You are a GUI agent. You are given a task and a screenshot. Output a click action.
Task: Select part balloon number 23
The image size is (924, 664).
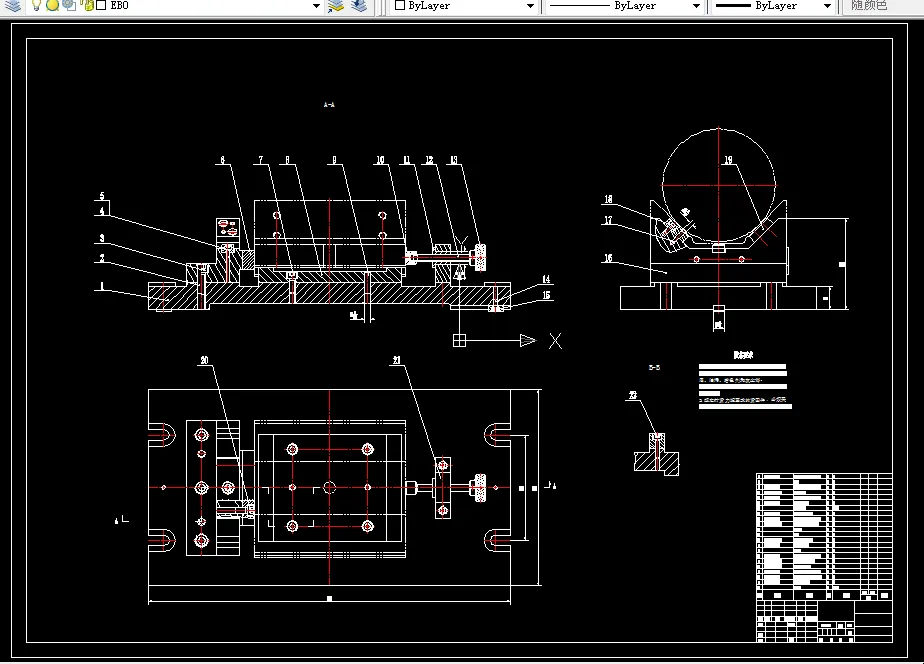click(633, 395)
